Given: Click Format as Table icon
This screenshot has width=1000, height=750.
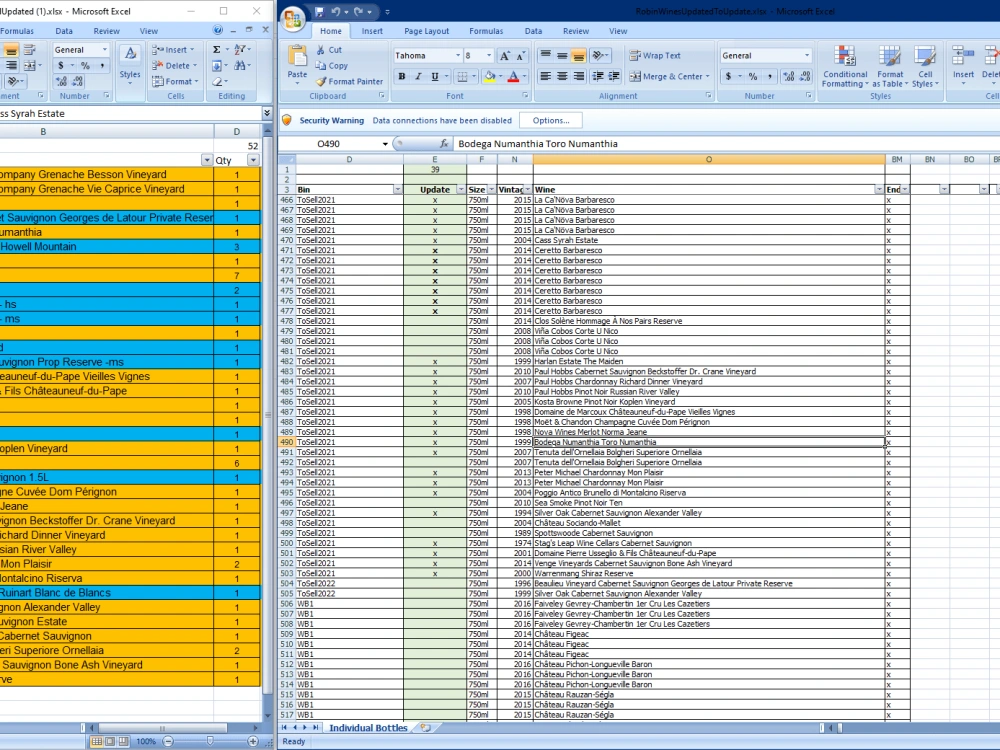Looking at the screenshot, I should click(890, 57).
